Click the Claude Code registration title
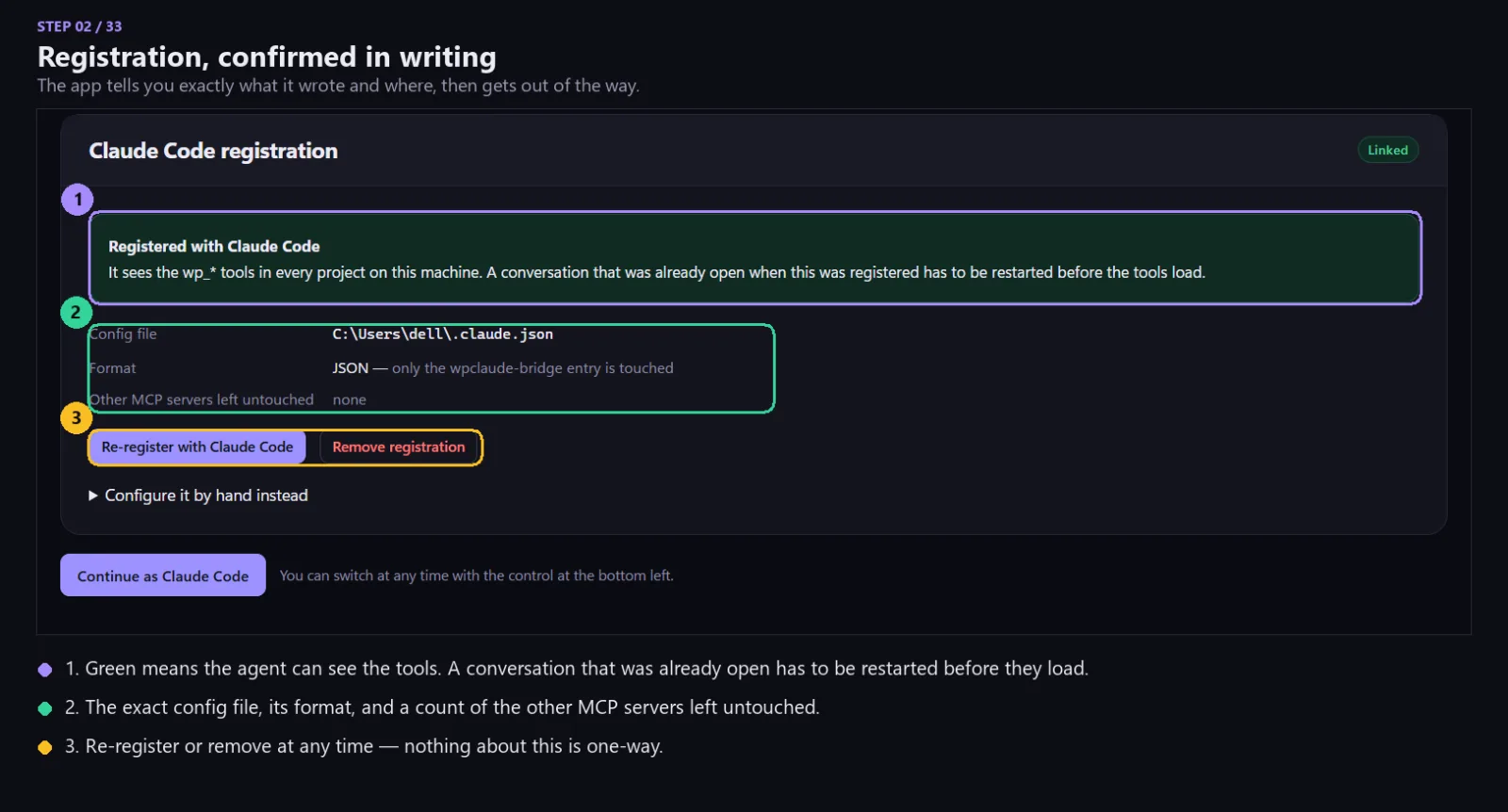 pos(213,151)
